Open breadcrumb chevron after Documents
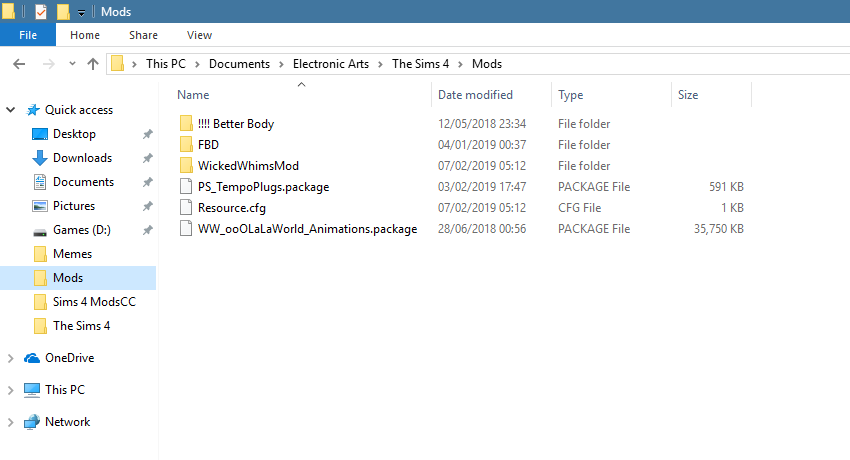The image size is (850, 460). (281, 64)
